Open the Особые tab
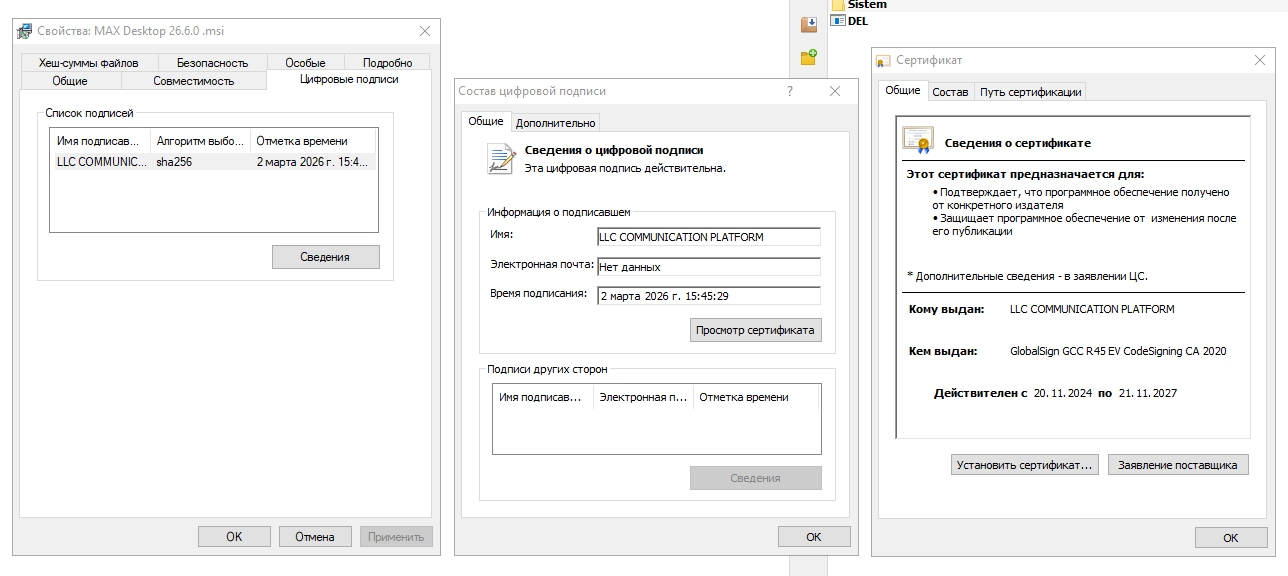The height and width of the screenshot is (576, 1288). [305, 62]
